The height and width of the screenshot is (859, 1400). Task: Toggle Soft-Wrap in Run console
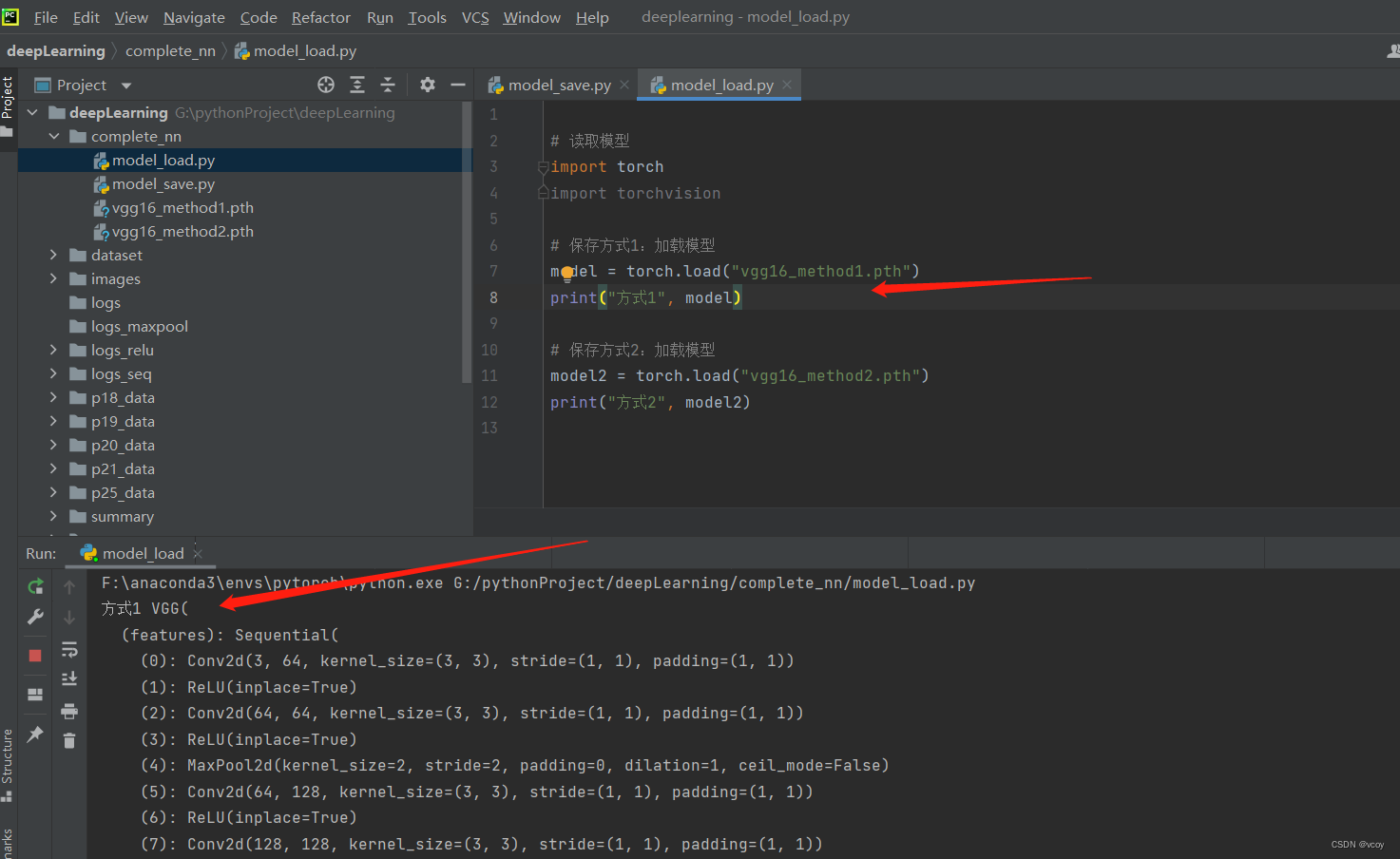[69, 650]
